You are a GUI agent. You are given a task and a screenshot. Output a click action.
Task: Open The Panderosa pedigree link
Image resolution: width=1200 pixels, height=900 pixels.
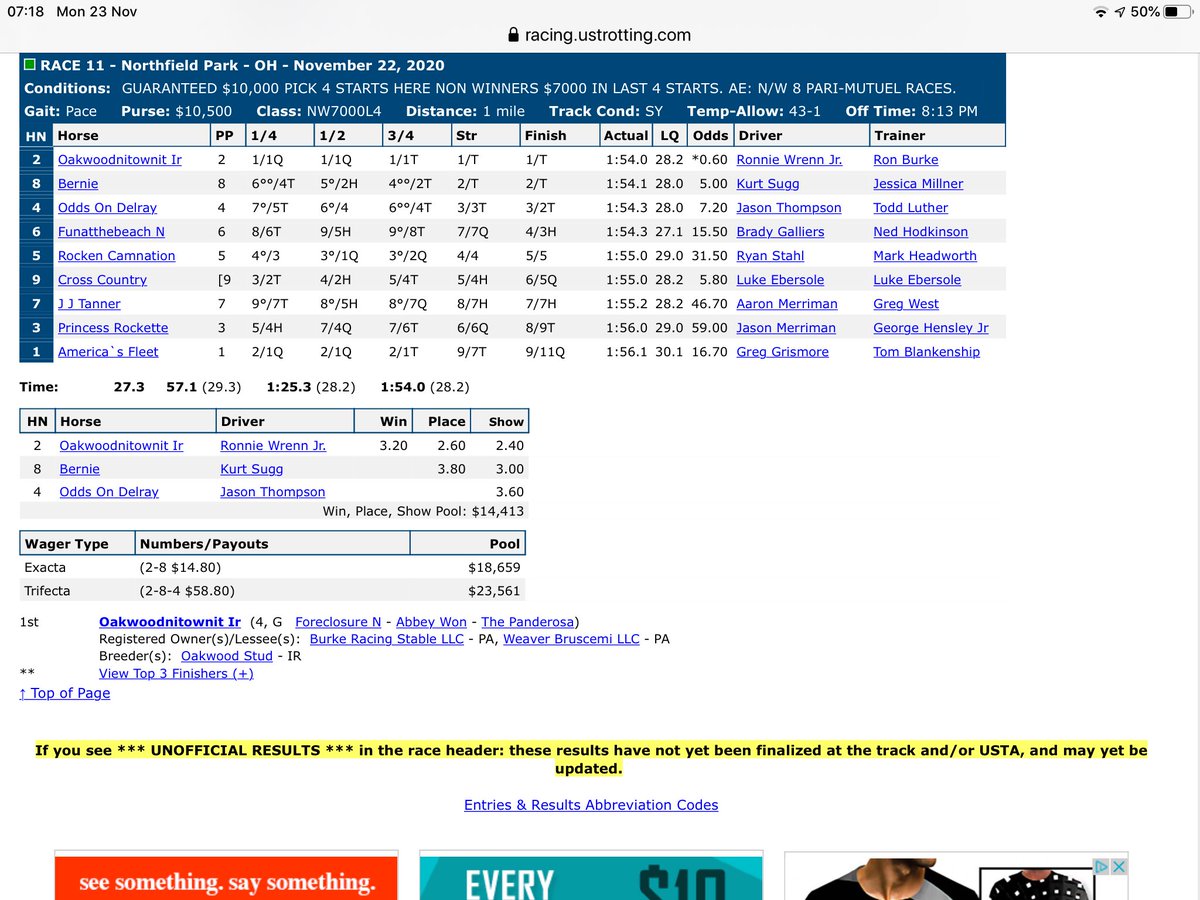tap(528, 622)
